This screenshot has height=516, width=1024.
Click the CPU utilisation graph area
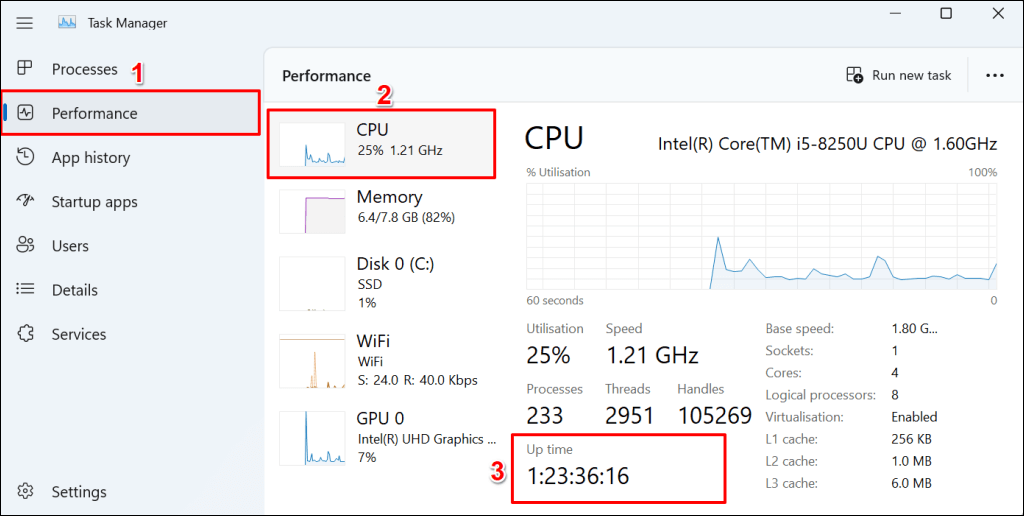[x=761, y=236]
